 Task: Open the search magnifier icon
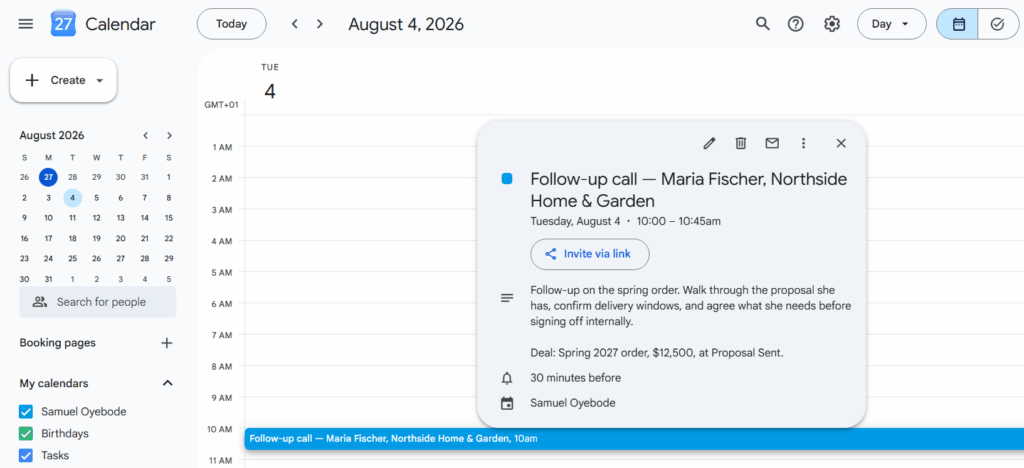(x=762, y=24)
